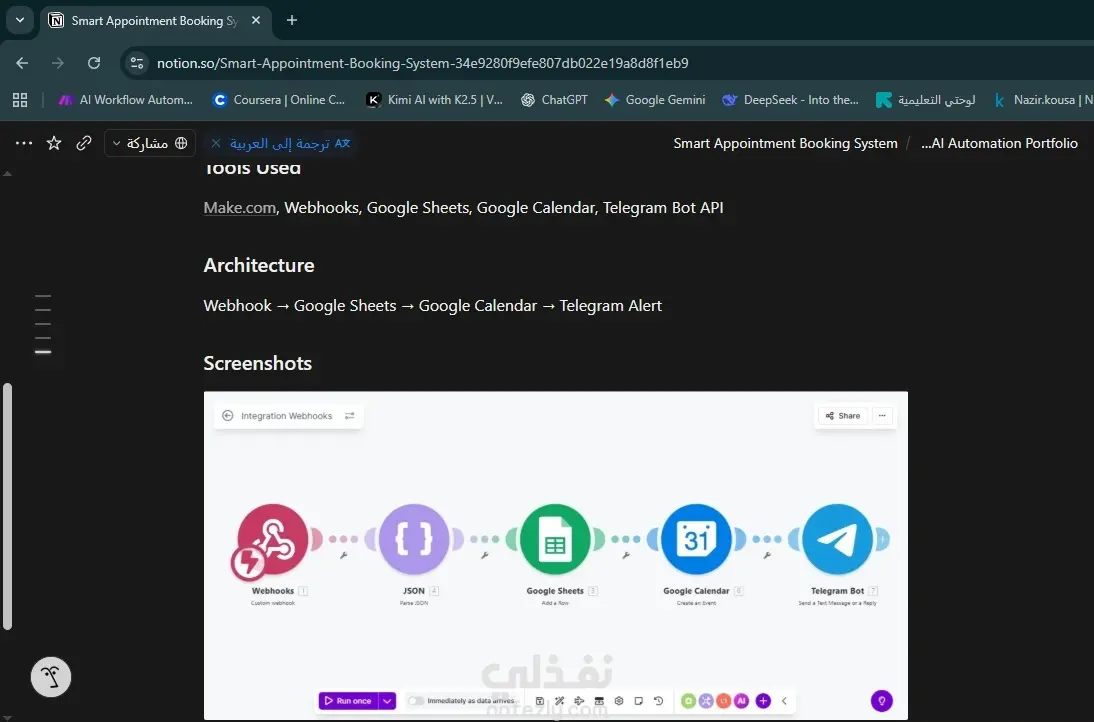Screen dimensions: 1094x722
Task: Open Kimi AI with K2.5 bookmark
Action: coord(435,100)
